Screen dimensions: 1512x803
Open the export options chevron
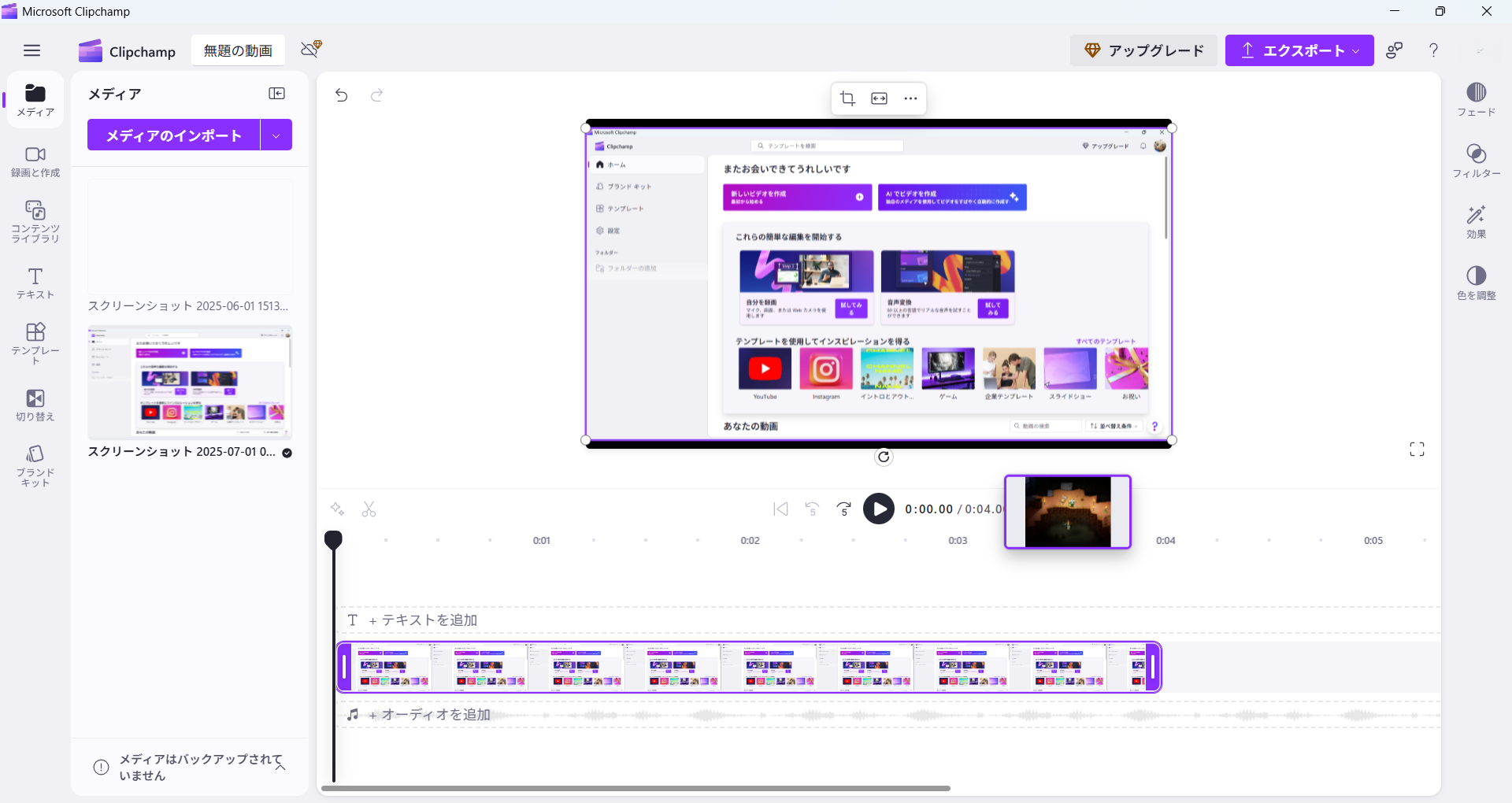(x=1356, y=50)
